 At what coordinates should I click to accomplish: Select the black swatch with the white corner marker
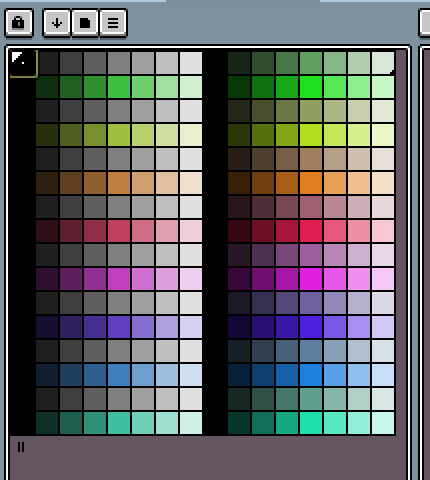coord(23,63)
